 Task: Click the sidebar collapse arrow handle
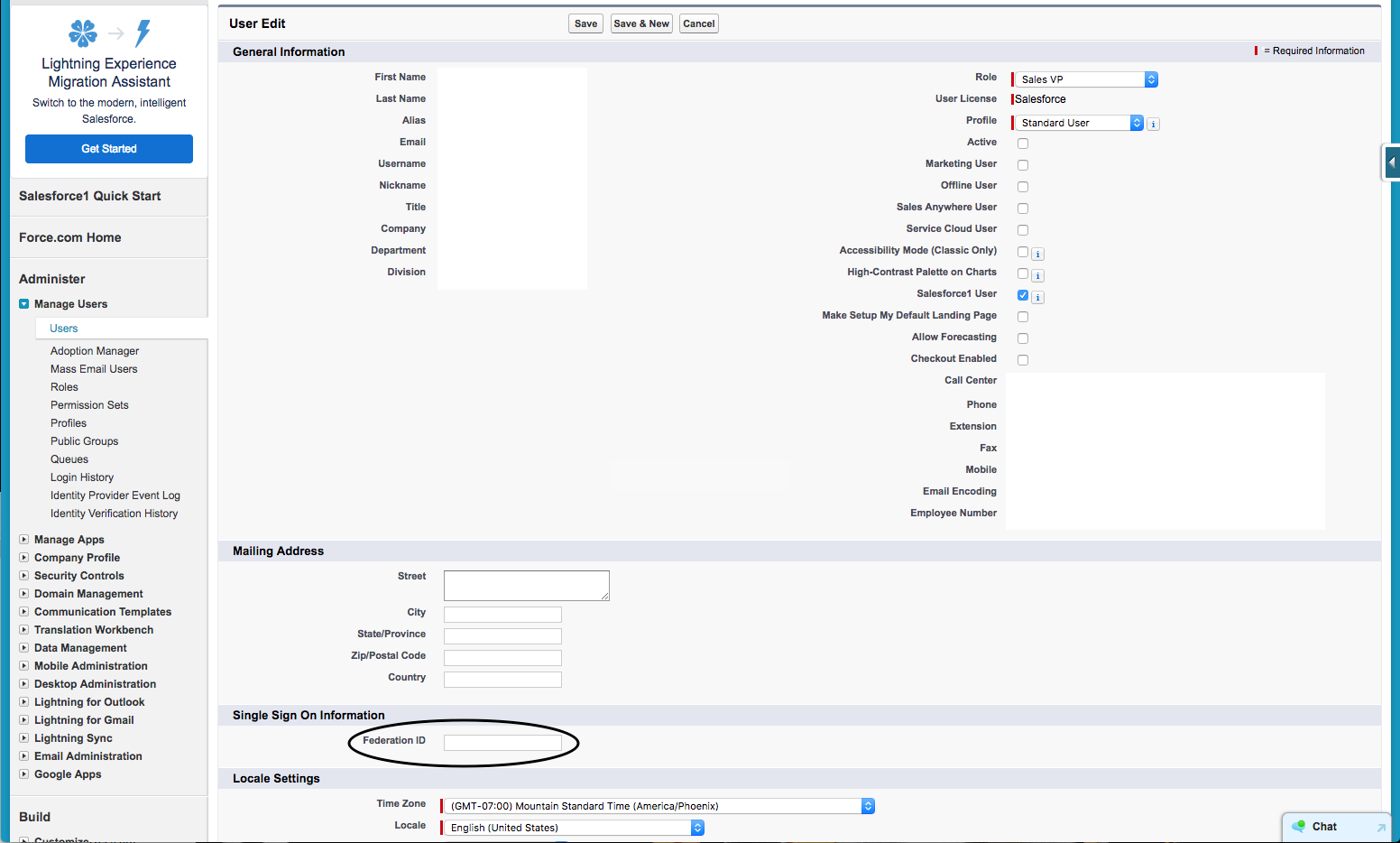tap(1392, 163)
